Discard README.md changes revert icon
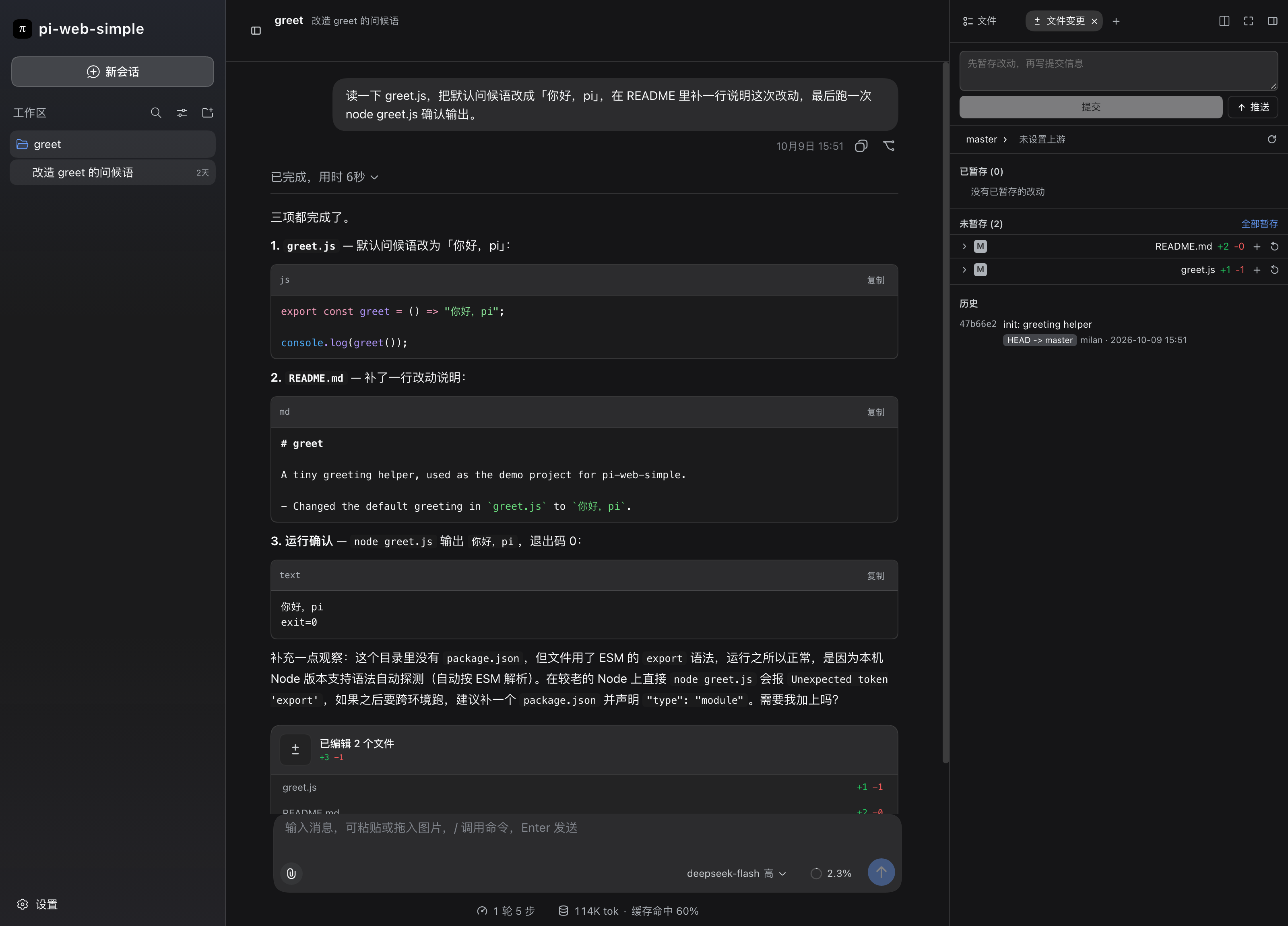The width and height of the screenshot is (1288, 926). point(1274,246)
